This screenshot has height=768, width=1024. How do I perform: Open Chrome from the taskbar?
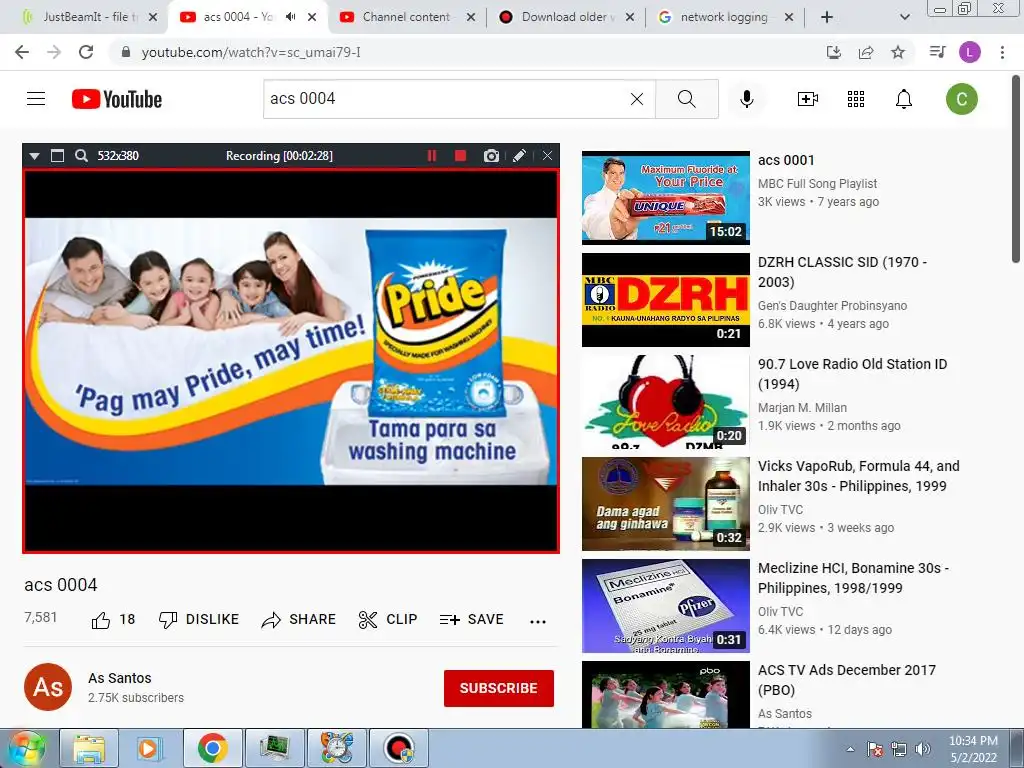213,748
